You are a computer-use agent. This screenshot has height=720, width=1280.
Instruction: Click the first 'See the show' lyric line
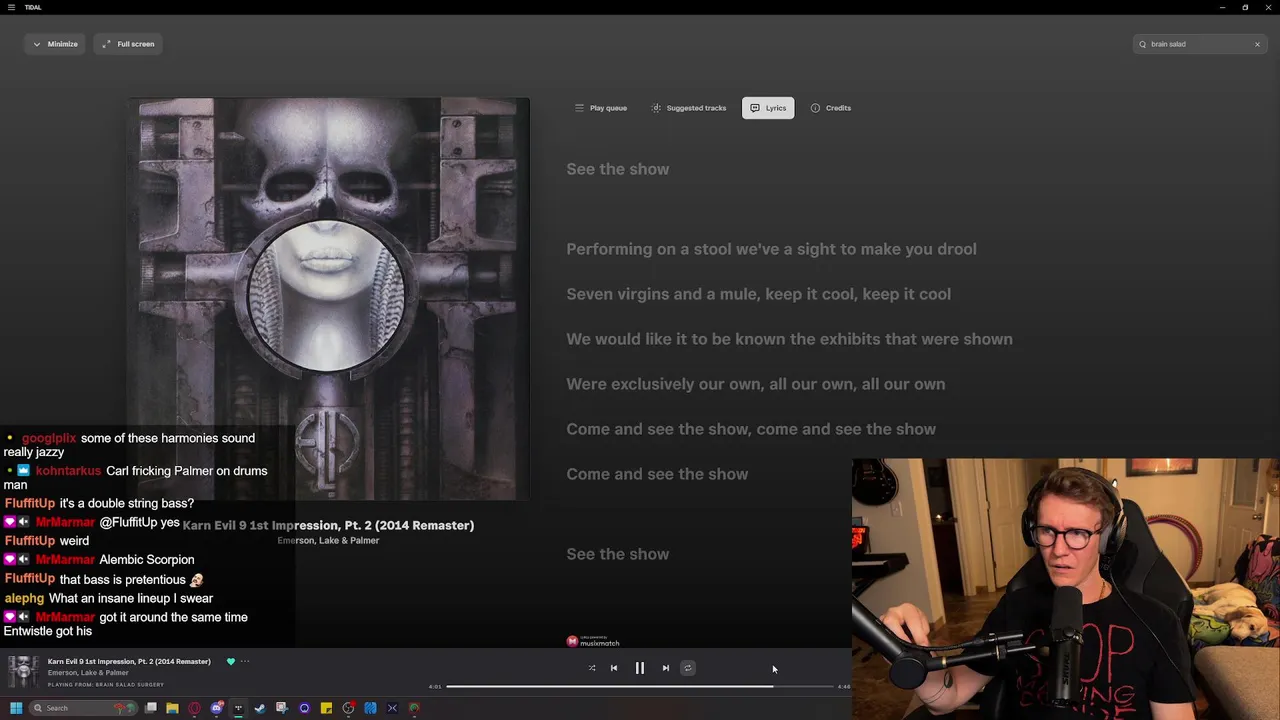[617, 169]
